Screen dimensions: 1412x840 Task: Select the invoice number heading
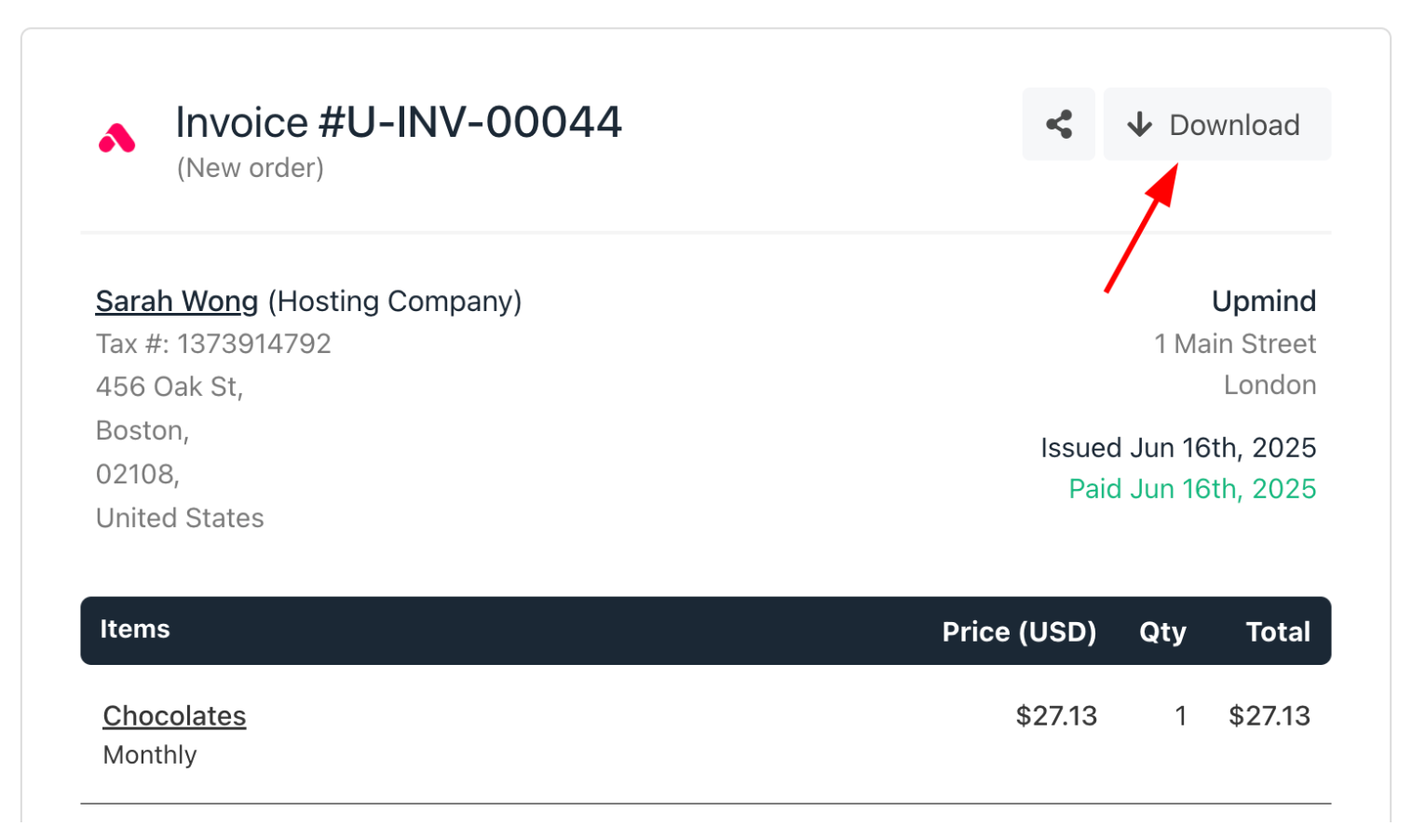click(x=399, y=122)
